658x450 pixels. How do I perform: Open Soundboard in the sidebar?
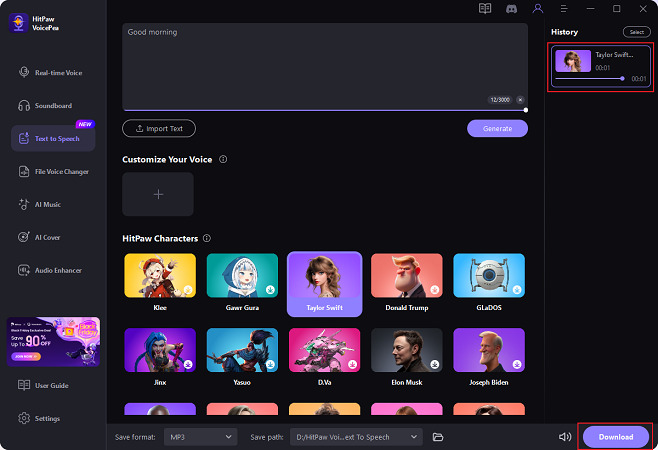pos(53,105)
